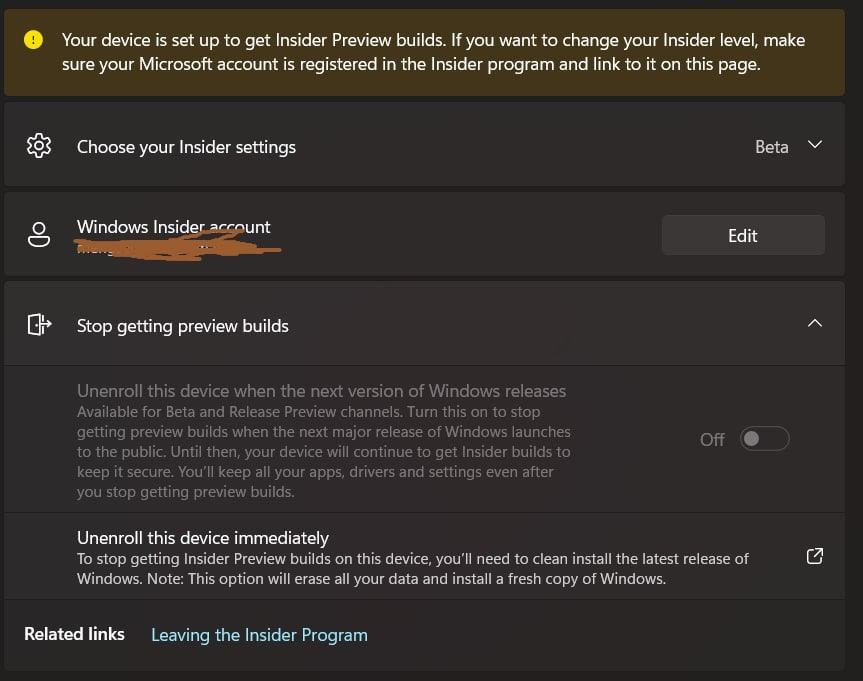Click the exit-door icon beside Stop getting preview builds
Viewport: 863px width, 681px height.
tap(40, 324)
